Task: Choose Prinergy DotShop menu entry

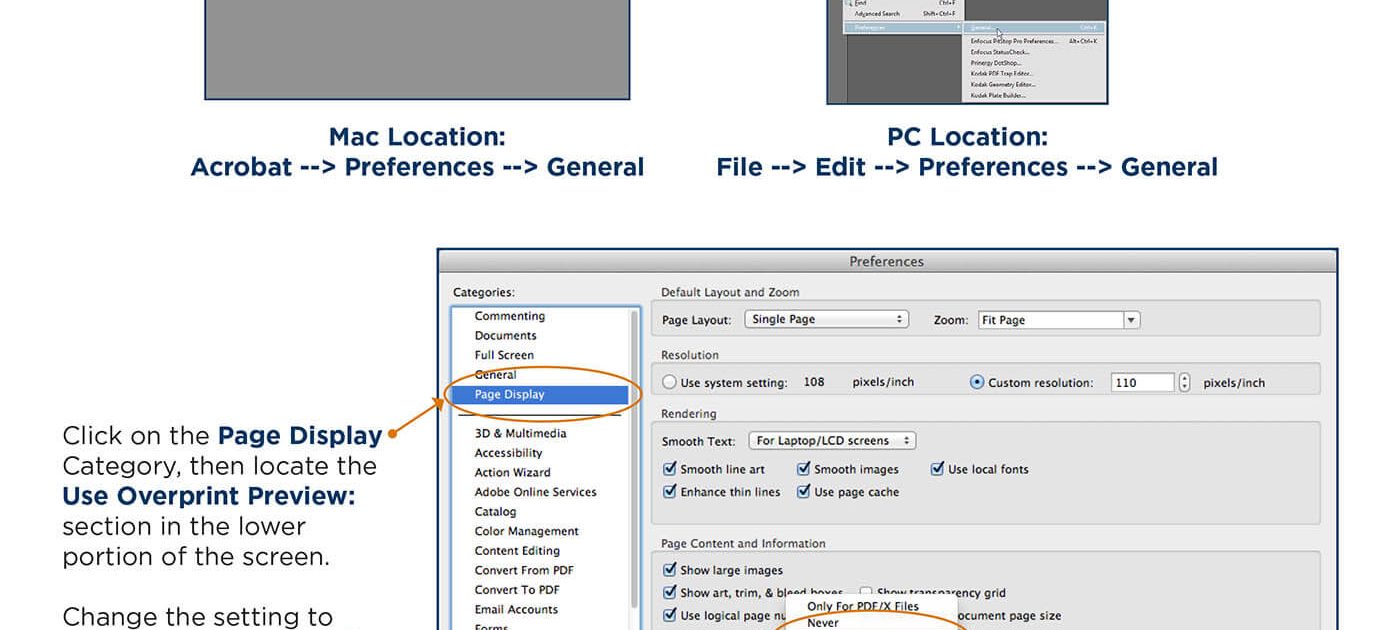Action: [1034, 63]
